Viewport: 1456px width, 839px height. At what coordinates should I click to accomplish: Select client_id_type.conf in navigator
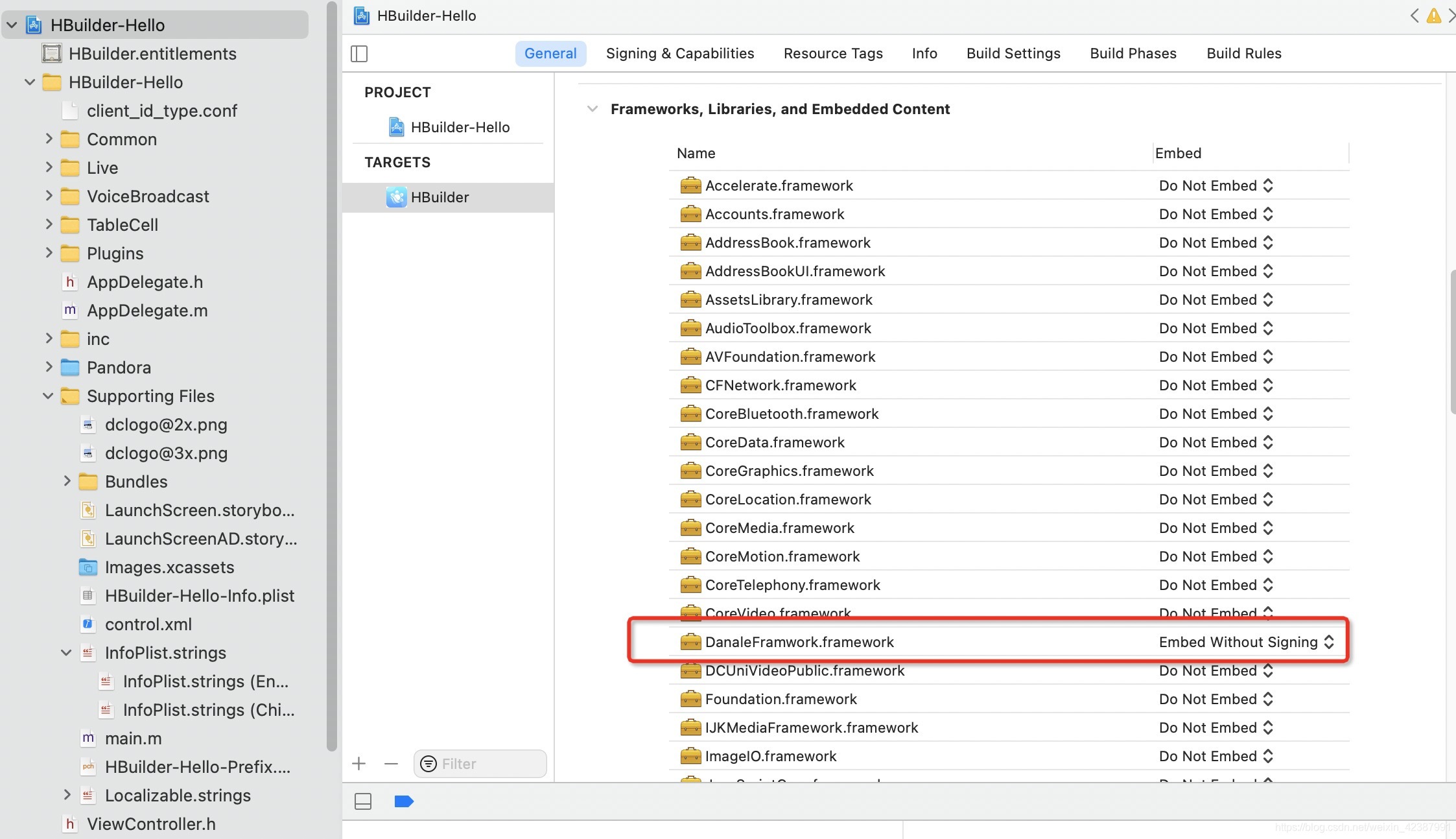161,111
